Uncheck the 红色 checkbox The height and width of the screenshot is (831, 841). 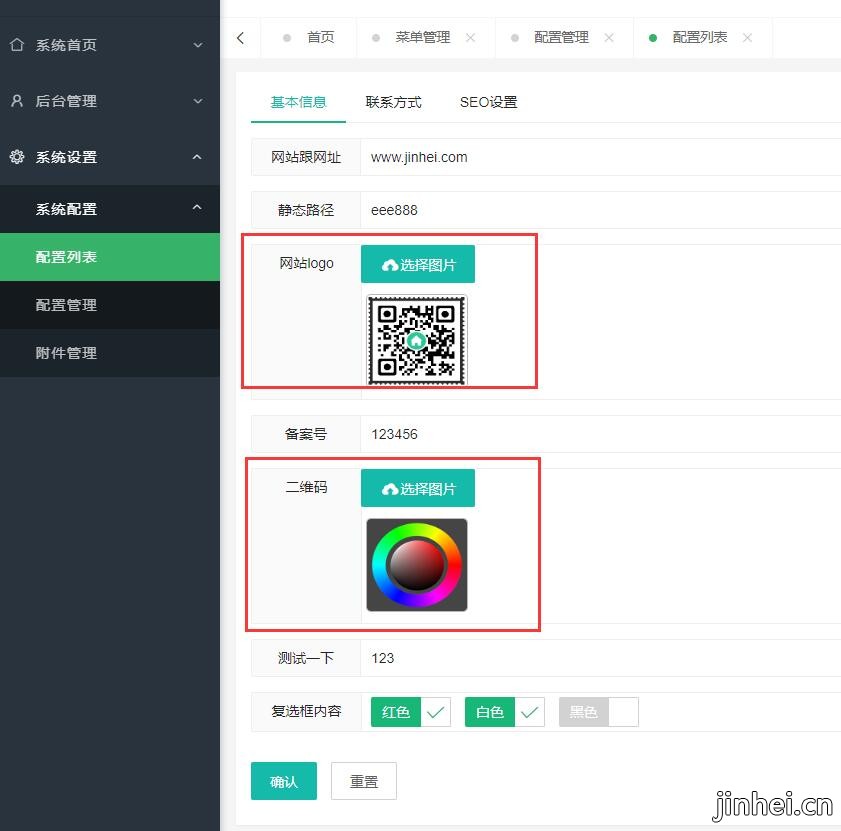(410, 712)
